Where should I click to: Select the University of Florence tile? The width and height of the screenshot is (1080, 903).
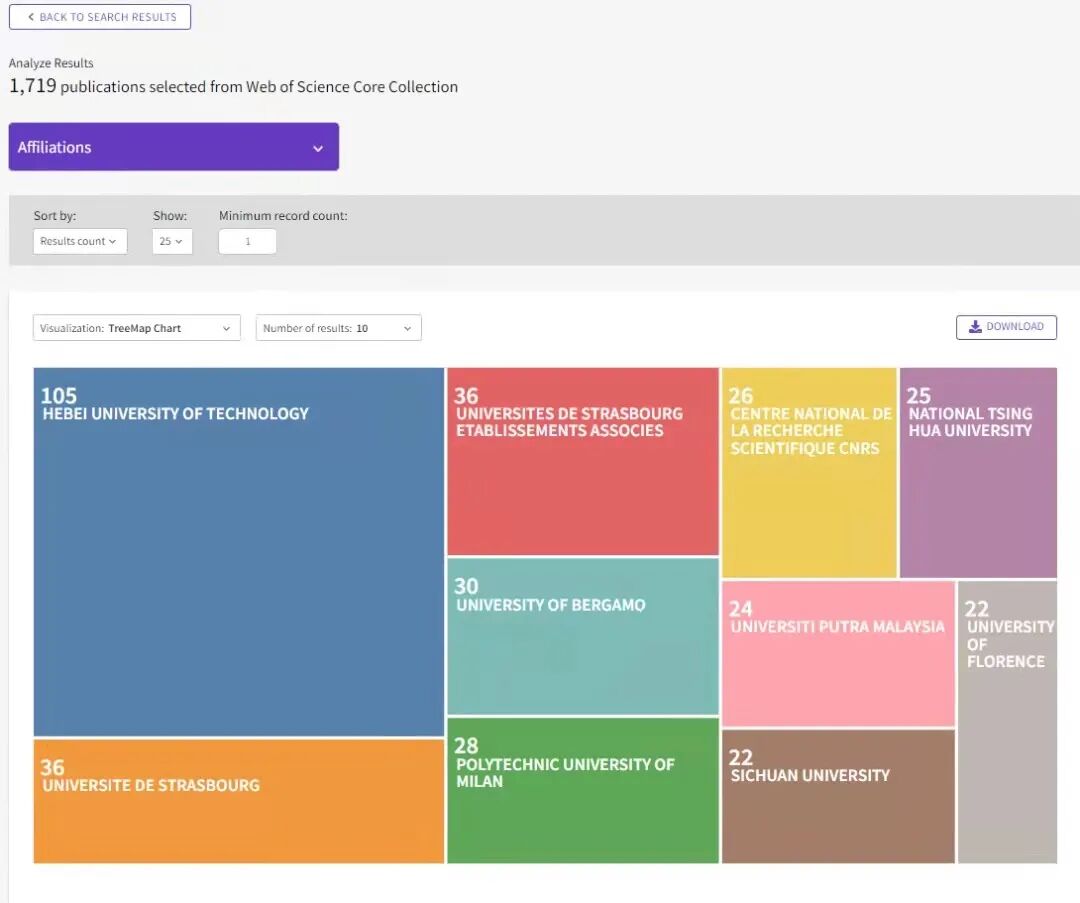(x=1007, y=722)
